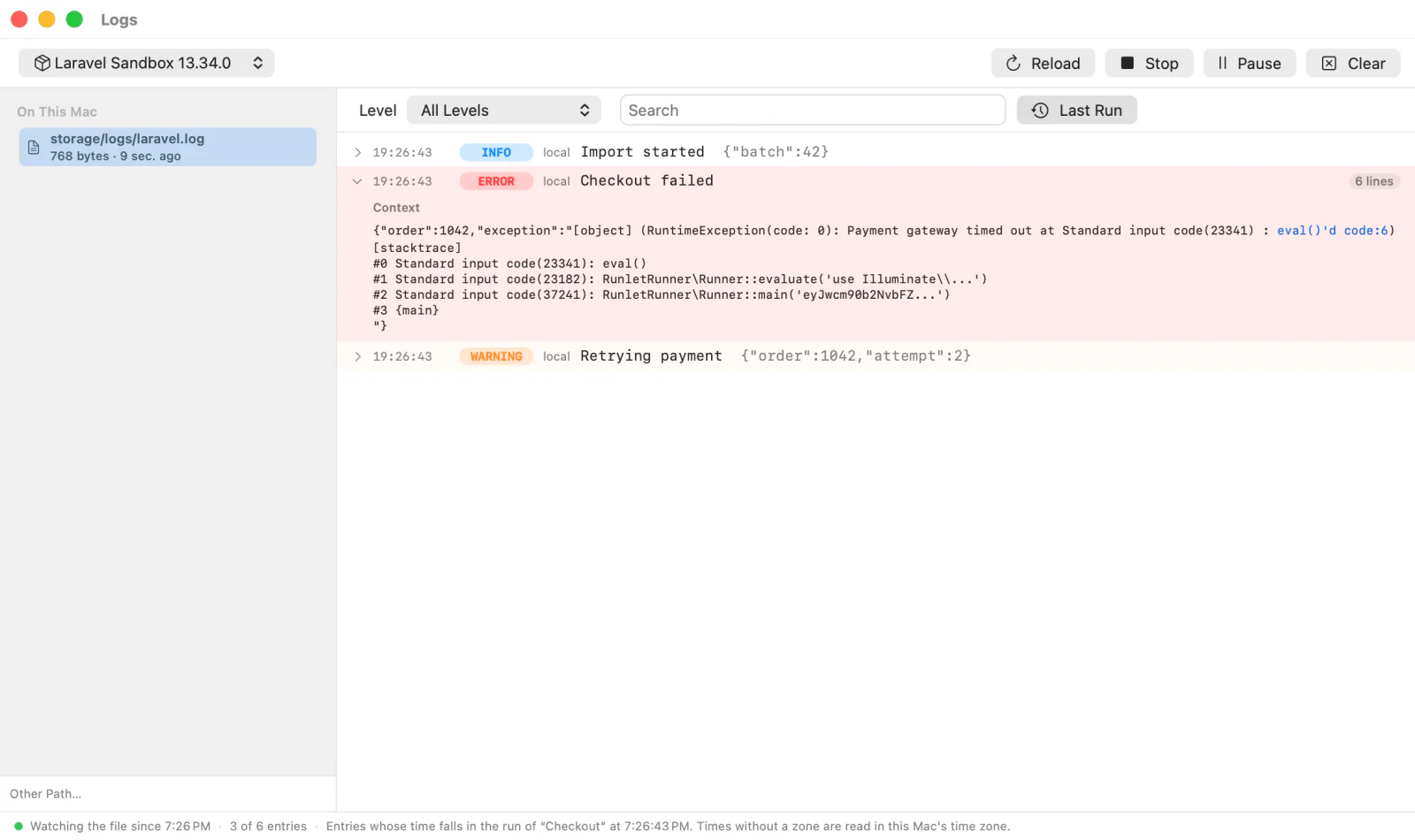Click the Clear x-box icon
This screenshot has width=1415, height=840.
click(x=1329, y=63)
